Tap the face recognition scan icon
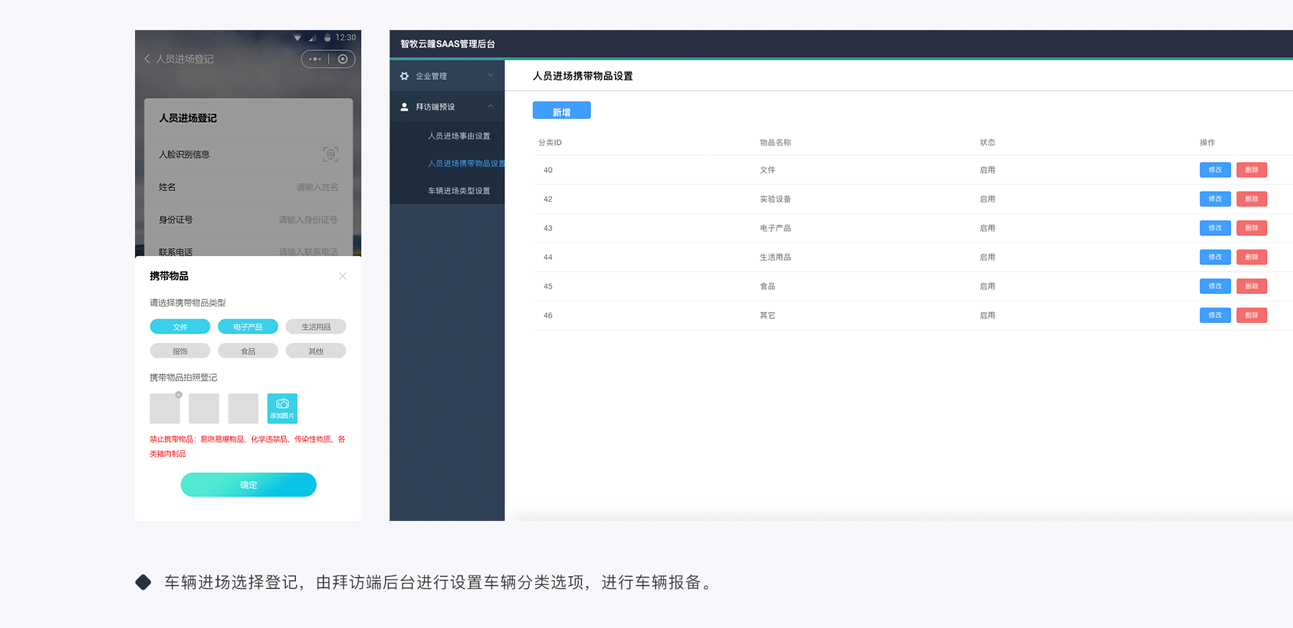The width and height of the screenshot is (1293, 628). pos(330,154)
